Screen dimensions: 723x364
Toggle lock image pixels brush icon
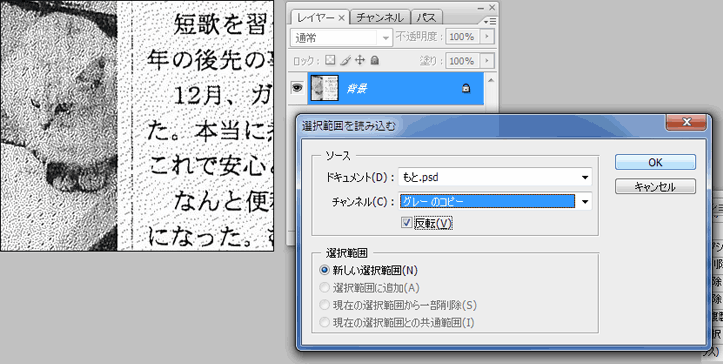[x=345, y=60]
